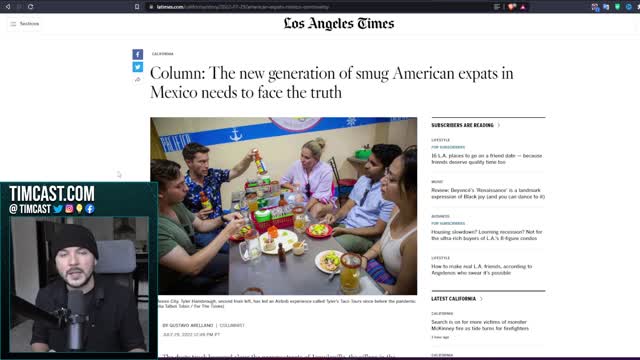Click the Brave rewards triangle icon

523,7
